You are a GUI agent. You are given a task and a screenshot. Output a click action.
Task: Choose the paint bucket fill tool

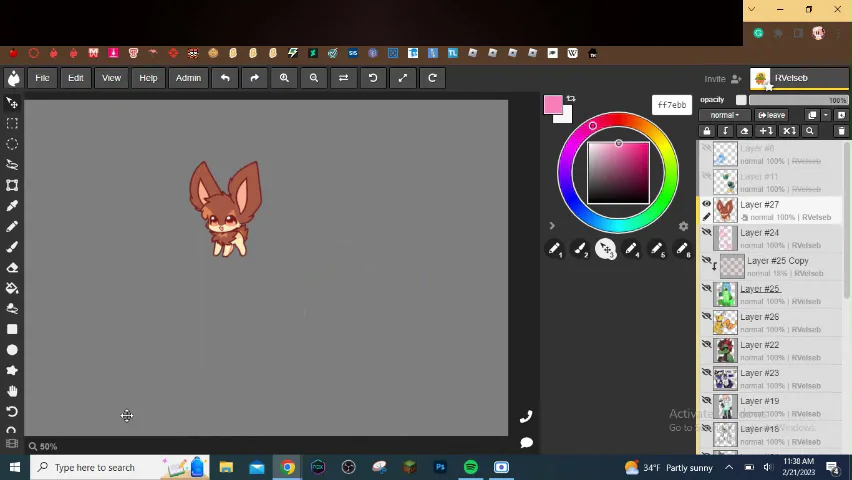point(12,288)
